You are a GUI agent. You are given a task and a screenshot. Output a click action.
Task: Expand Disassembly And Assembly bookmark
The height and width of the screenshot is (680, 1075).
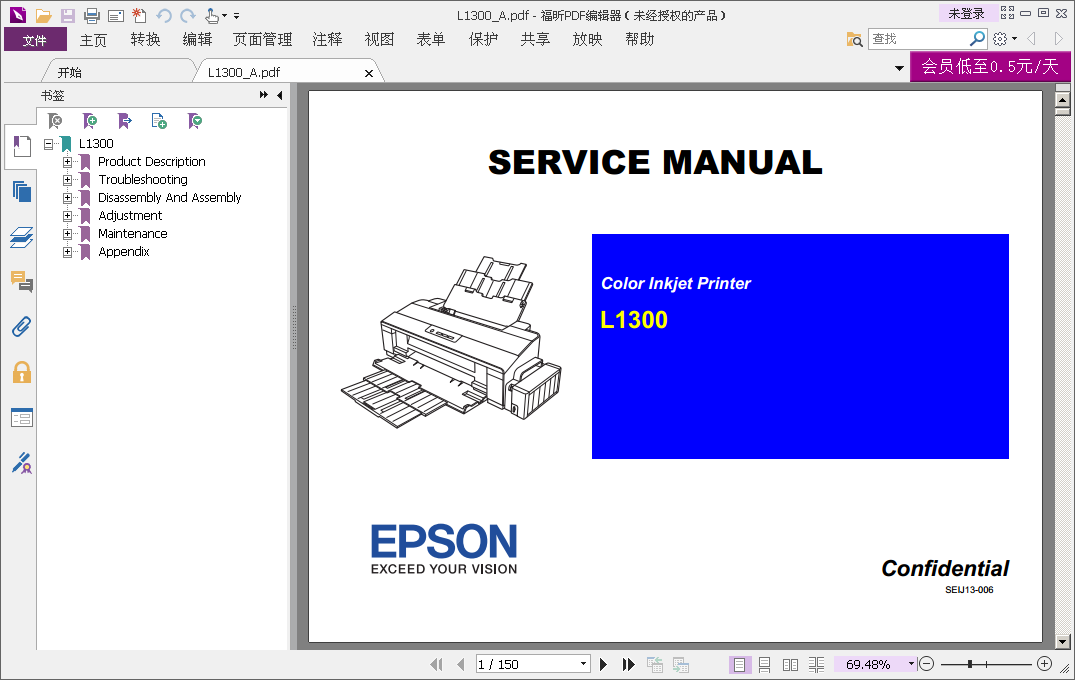(67, 198)
